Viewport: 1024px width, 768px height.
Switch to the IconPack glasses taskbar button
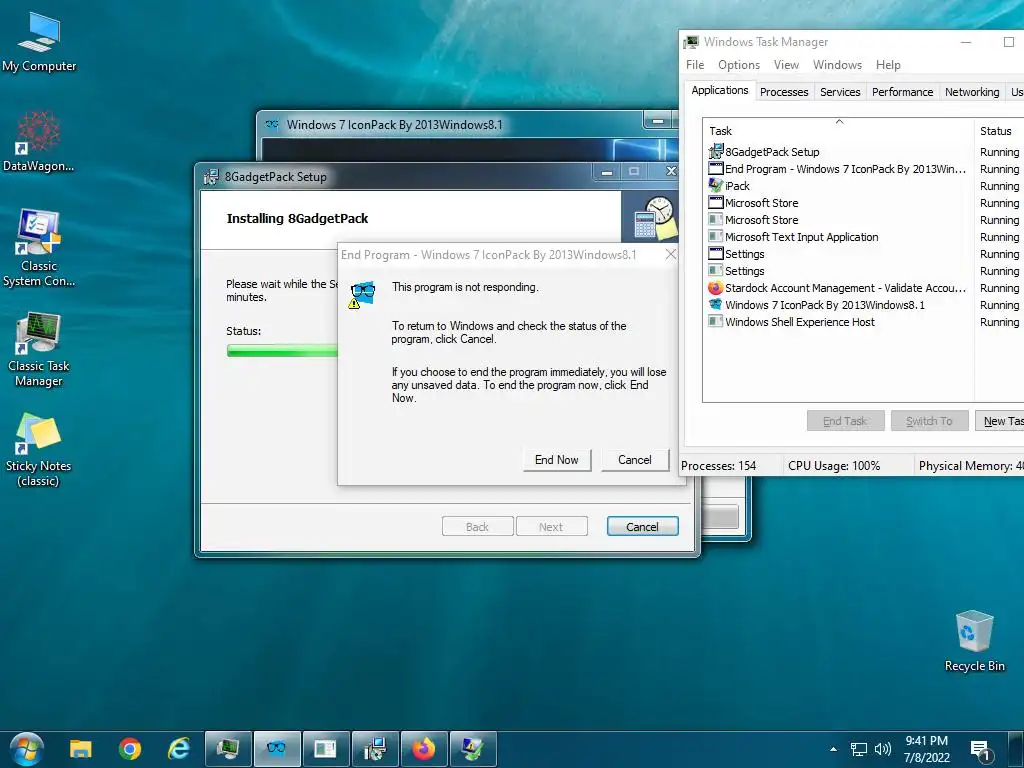(x=277, y=748)
